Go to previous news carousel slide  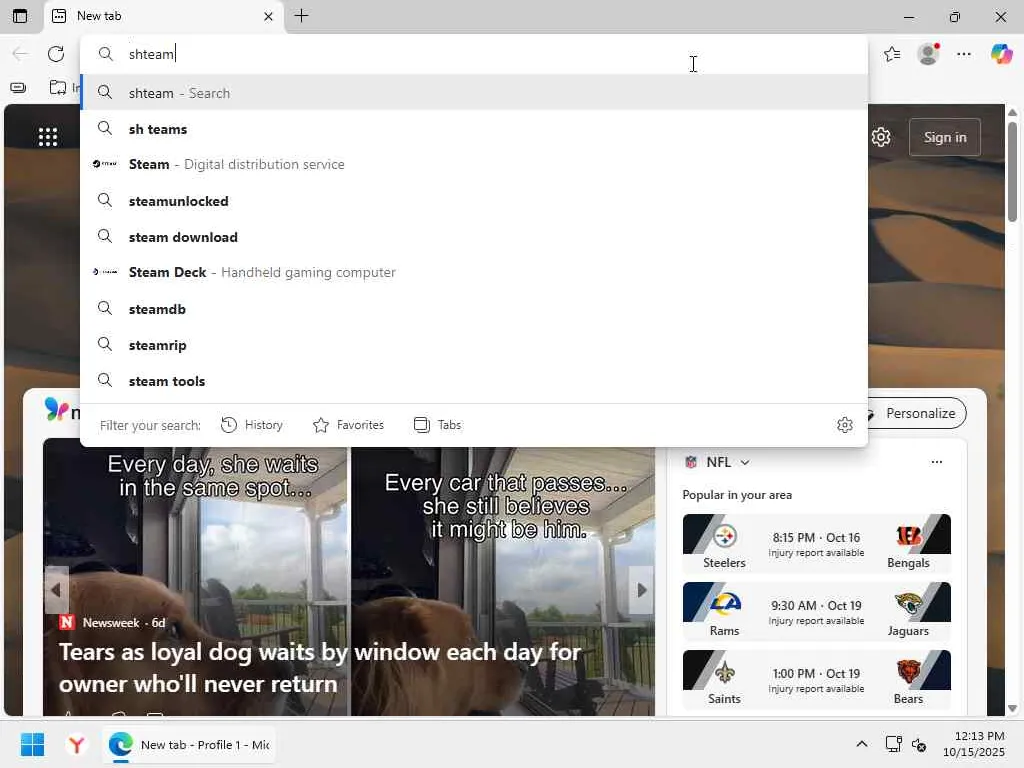(56, 590)
